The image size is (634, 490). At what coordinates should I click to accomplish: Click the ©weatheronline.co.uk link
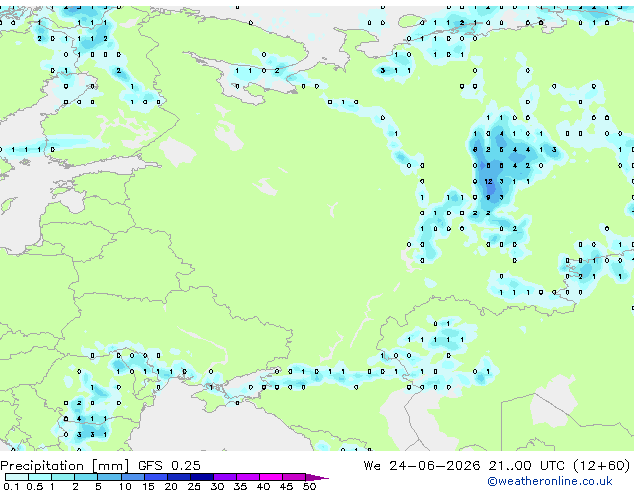point(549,481)
